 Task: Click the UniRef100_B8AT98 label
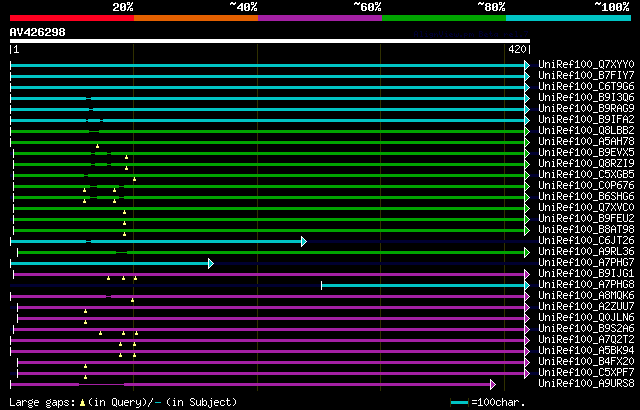(x=586, y=230)
